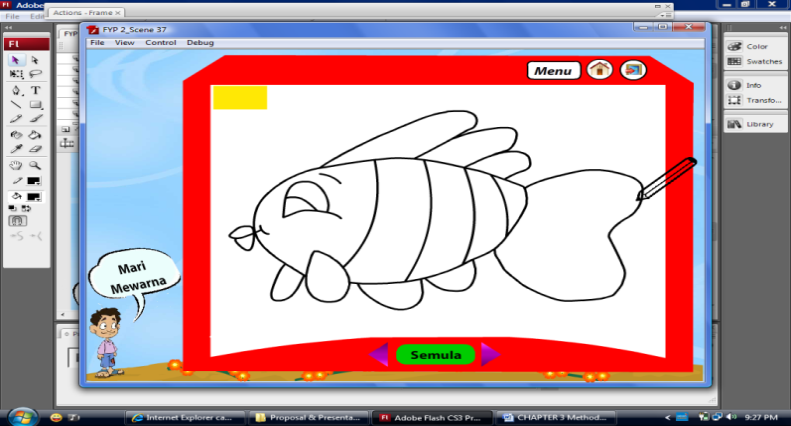The width and height of the screenshot is (791, 426).
Task: Select the Lasso tool
Action: point(35,74)
